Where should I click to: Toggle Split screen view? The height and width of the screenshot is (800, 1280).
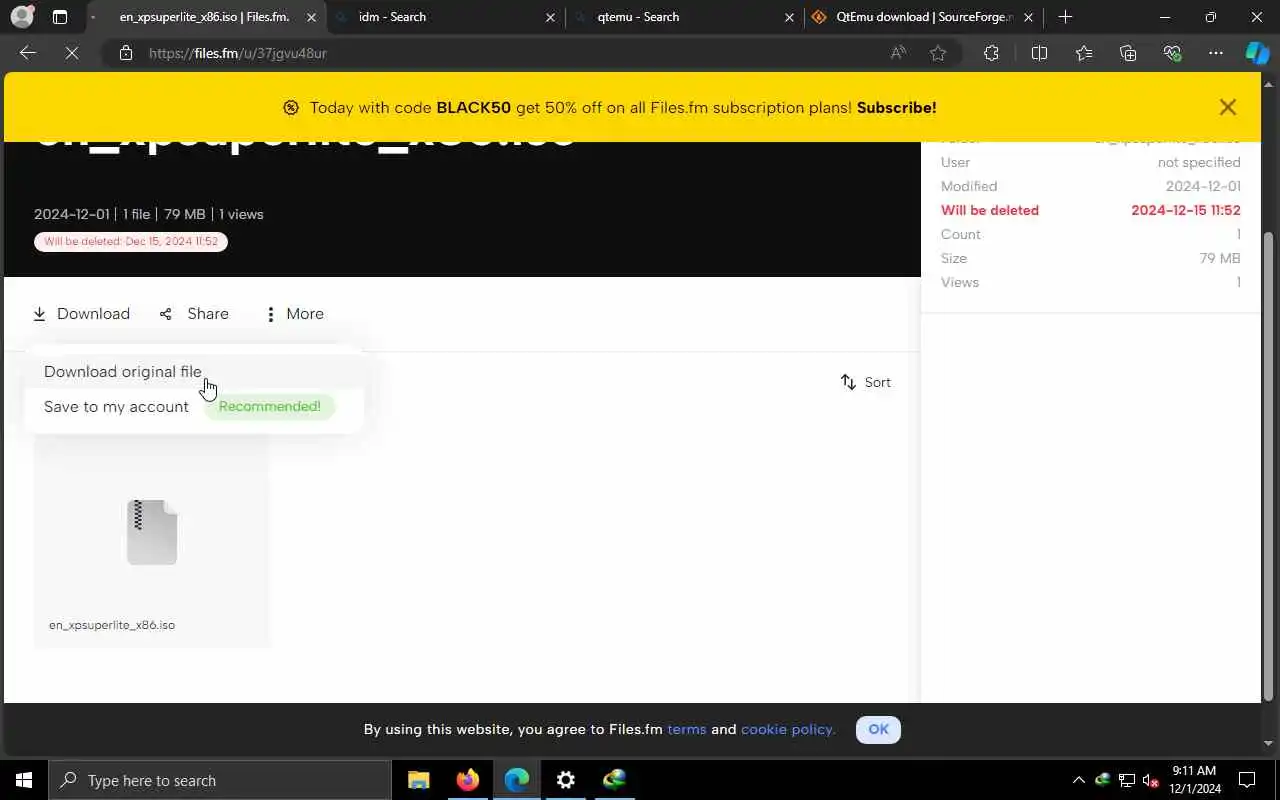[x=1039, y=53]
